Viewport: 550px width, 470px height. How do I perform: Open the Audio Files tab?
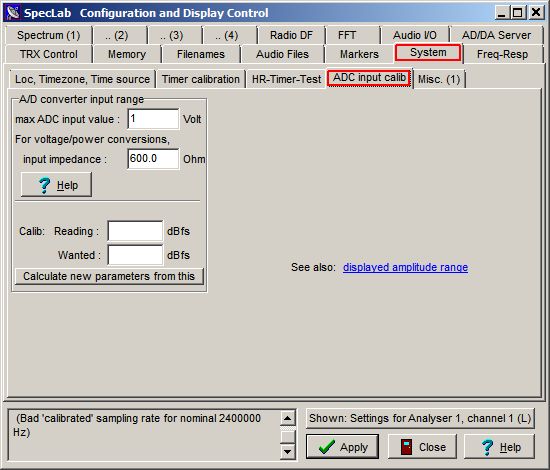282,54
